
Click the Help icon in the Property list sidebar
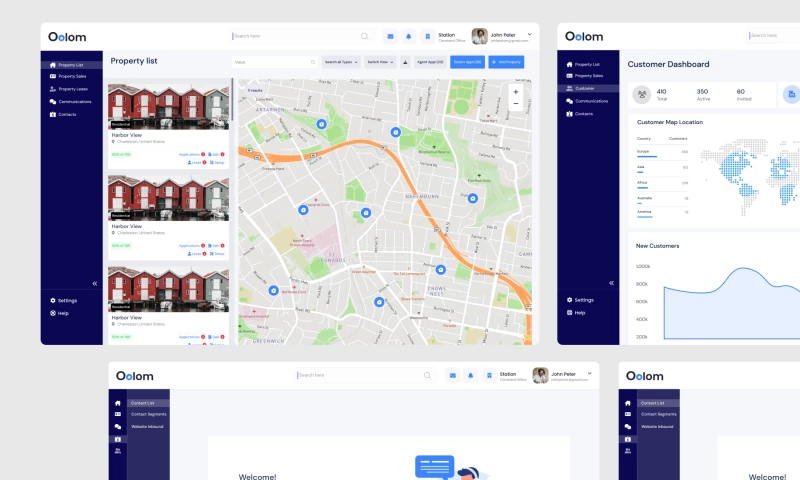click(53, 313)
